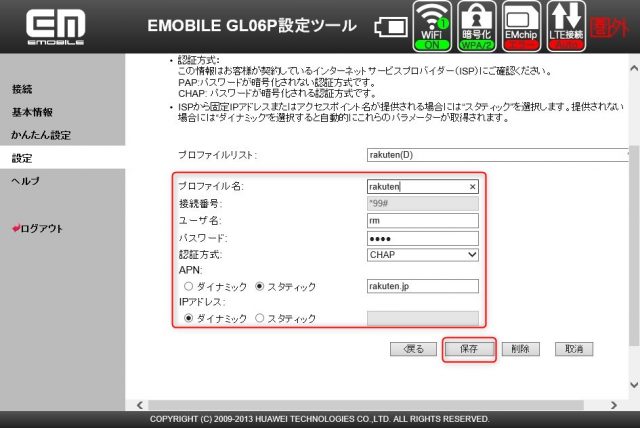Click the 保存 save button
This screenshot has width=640, height=428.
(x=469, y=349)
